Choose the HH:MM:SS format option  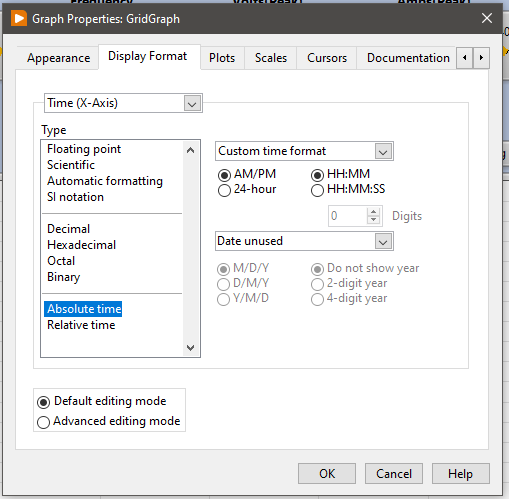(x=348, y=190)
